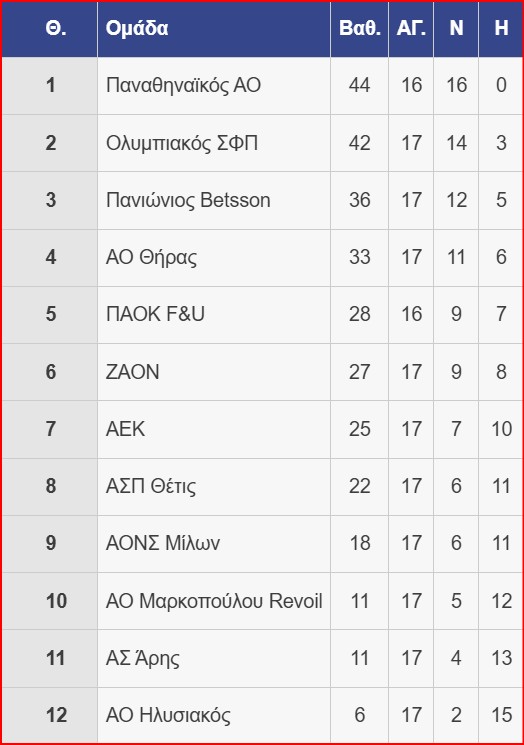Open the ΑΕΚ team entry
524x745 pixels.
tap(125, 429)
